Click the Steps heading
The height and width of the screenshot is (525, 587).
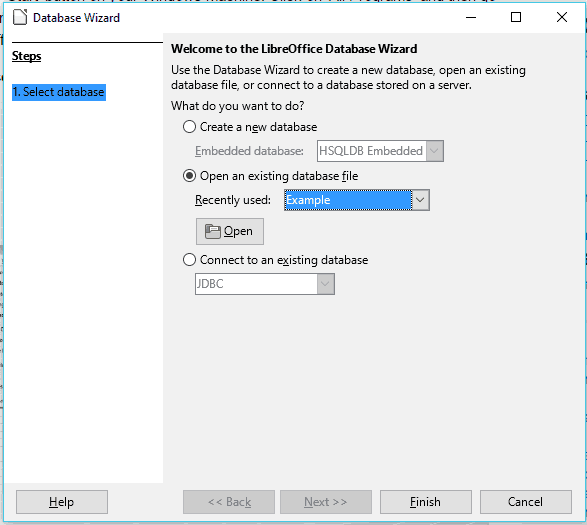coord(27,56)
